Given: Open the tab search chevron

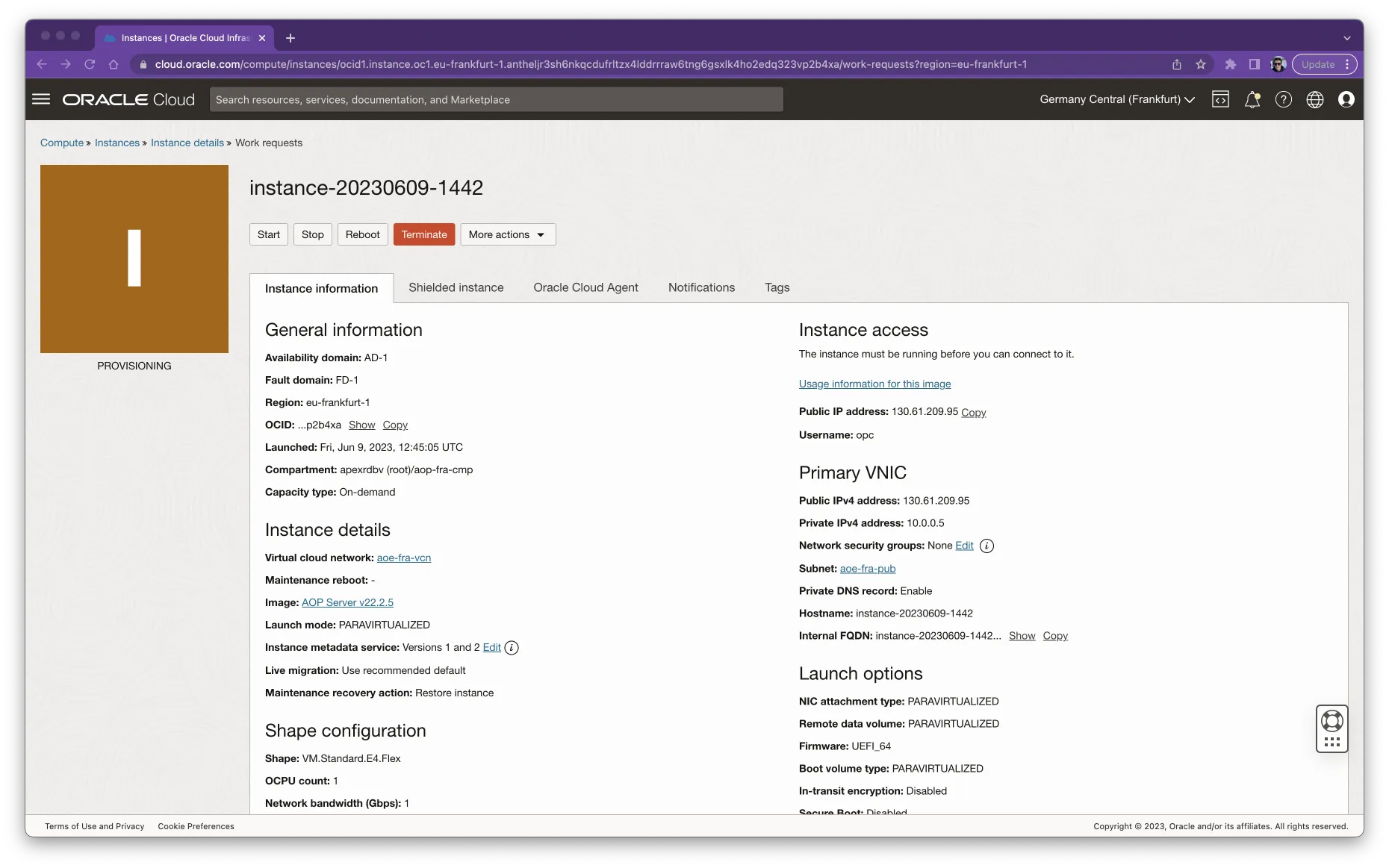Looking at the screenshot, I should [1347, 38].
